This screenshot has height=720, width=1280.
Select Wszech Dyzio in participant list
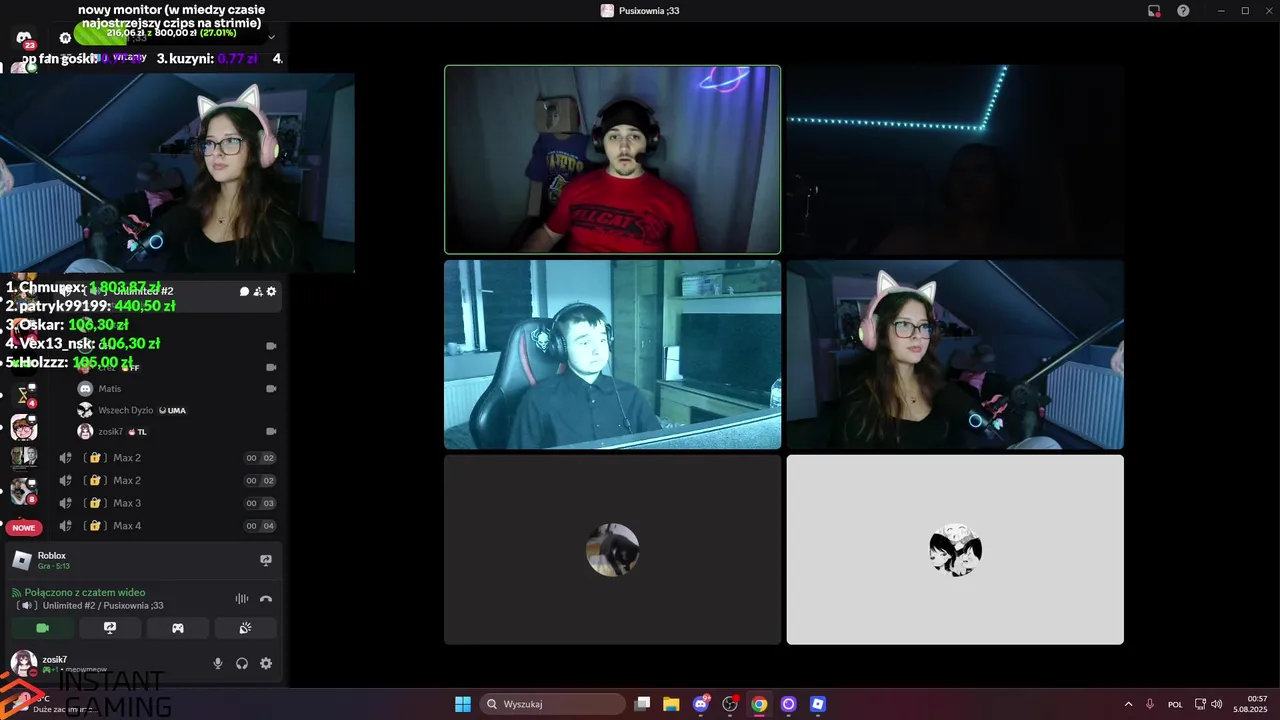(126, 410)
